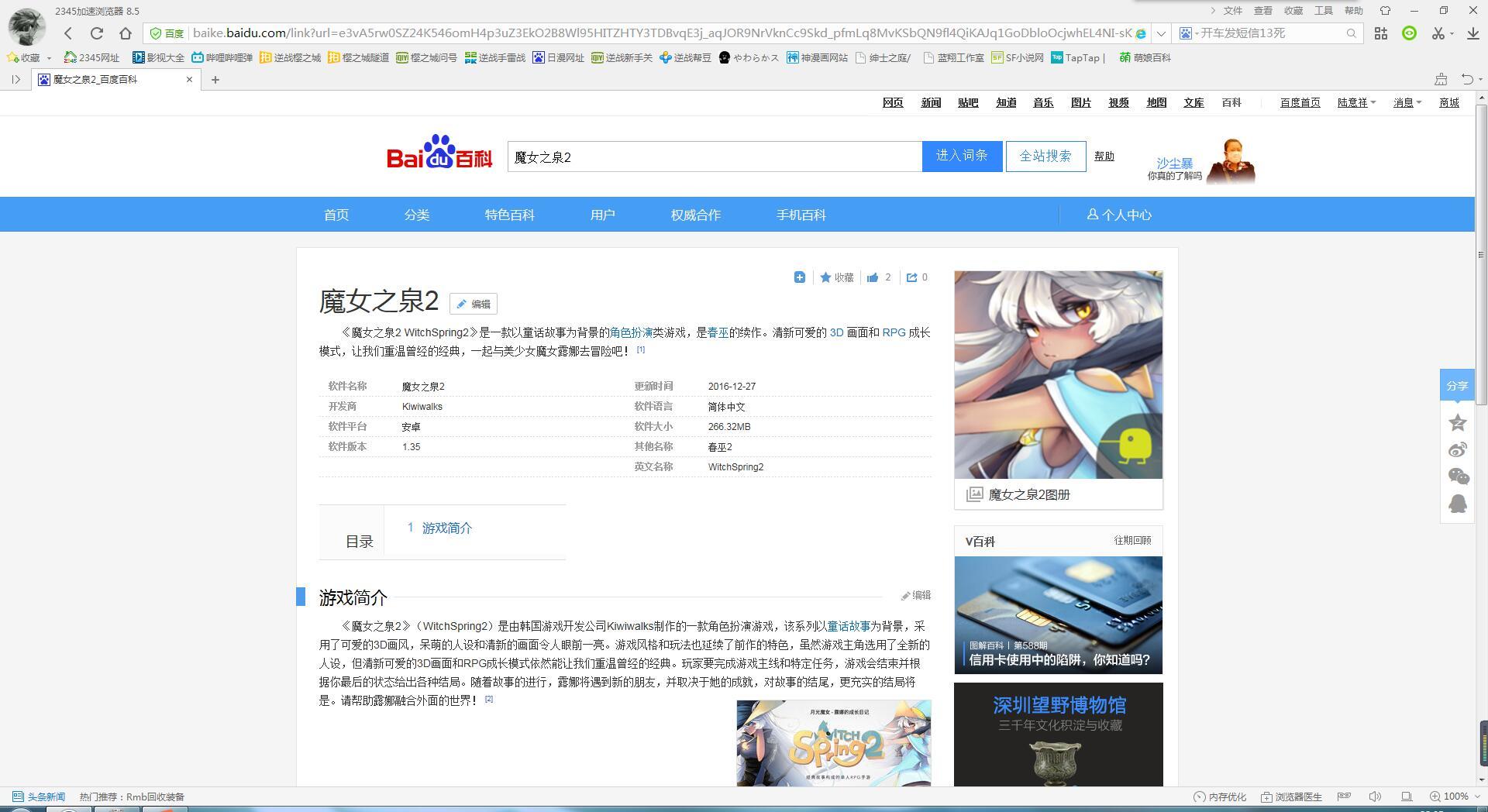Share to QQ using the penguin icon
This screenshot has height=812, width=1488.
1457,504
